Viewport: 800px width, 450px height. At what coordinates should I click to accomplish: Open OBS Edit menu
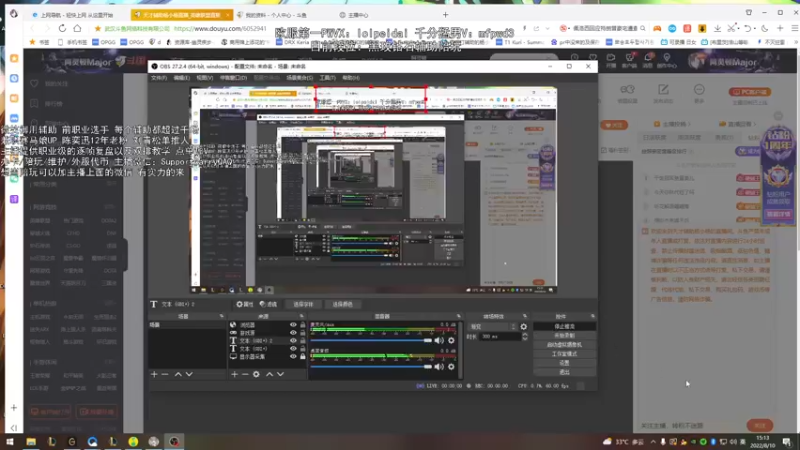182,78
